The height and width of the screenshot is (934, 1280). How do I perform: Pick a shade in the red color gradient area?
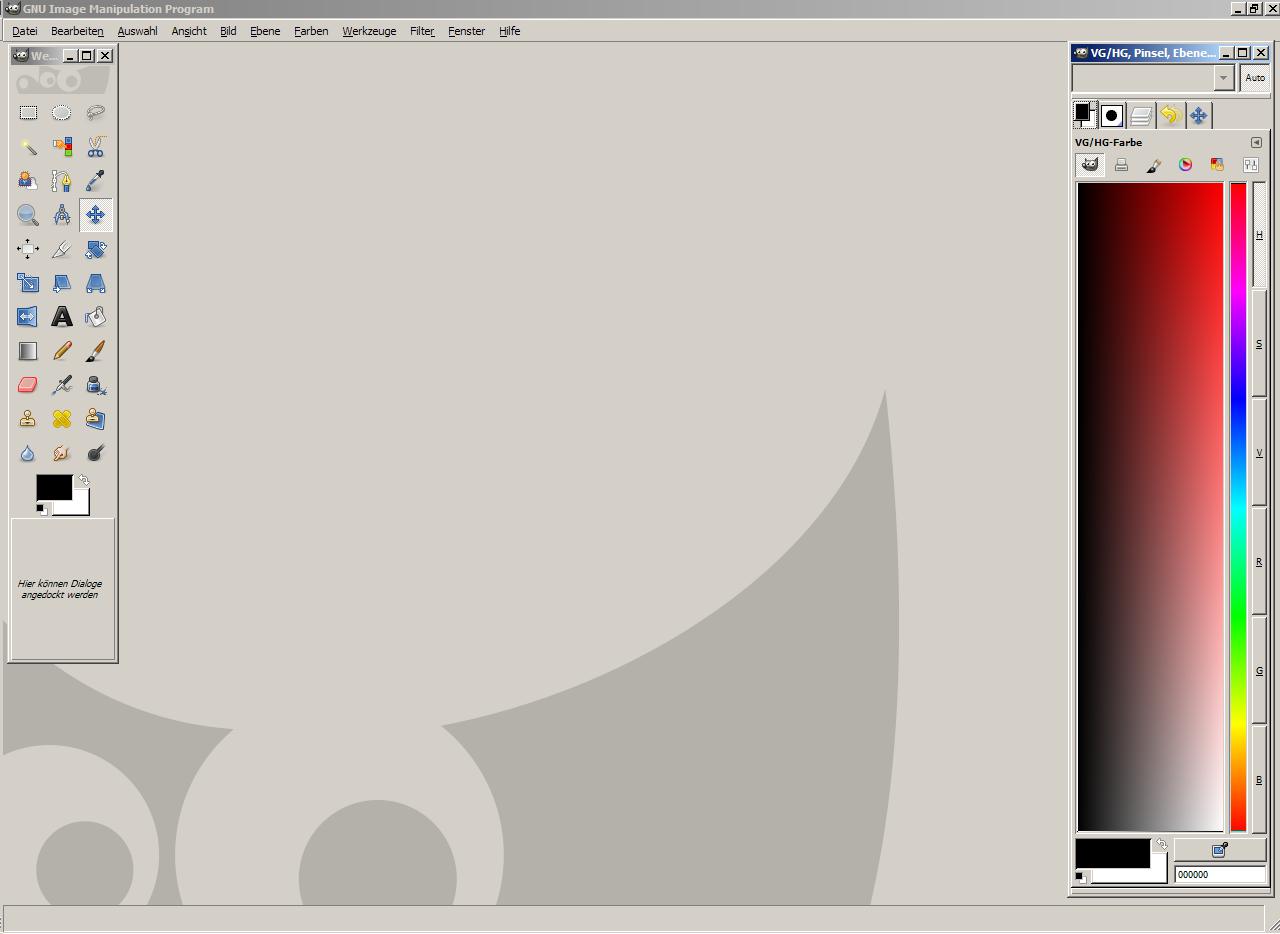coord(1150,507)
